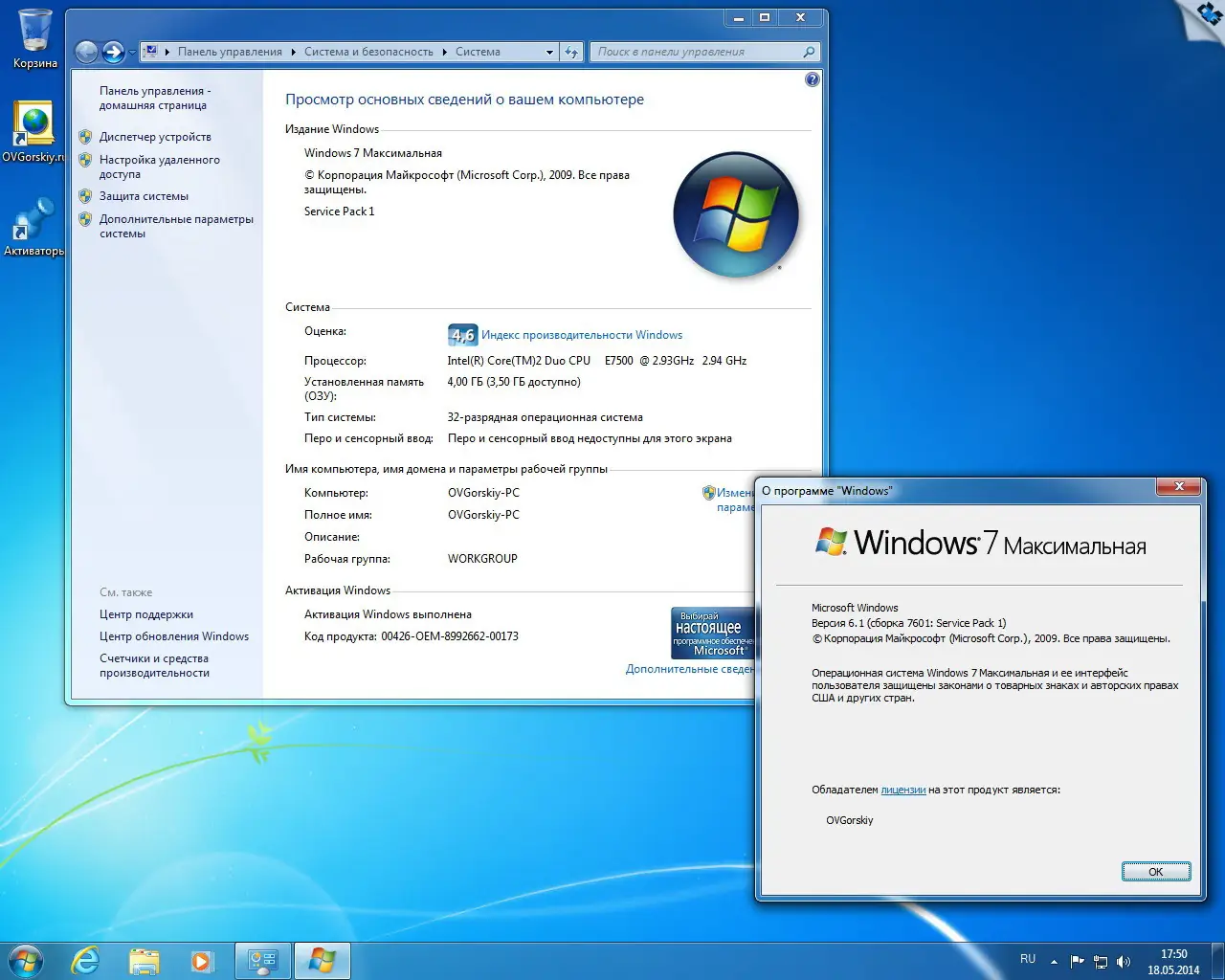Launch Internet Explorer from the taskbar
Screen dimensions: 1225x980
coord(86,961)
